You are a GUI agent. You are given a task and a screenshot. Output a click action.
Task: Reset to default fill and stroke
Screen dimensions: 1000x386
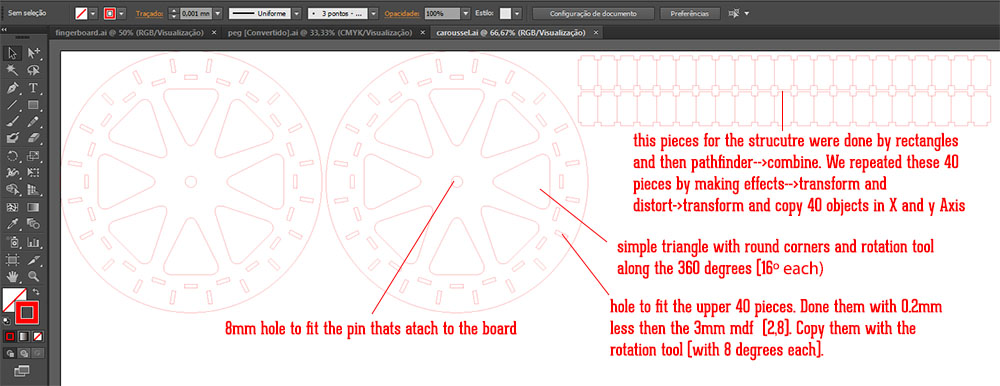click(x=7, y=321)
